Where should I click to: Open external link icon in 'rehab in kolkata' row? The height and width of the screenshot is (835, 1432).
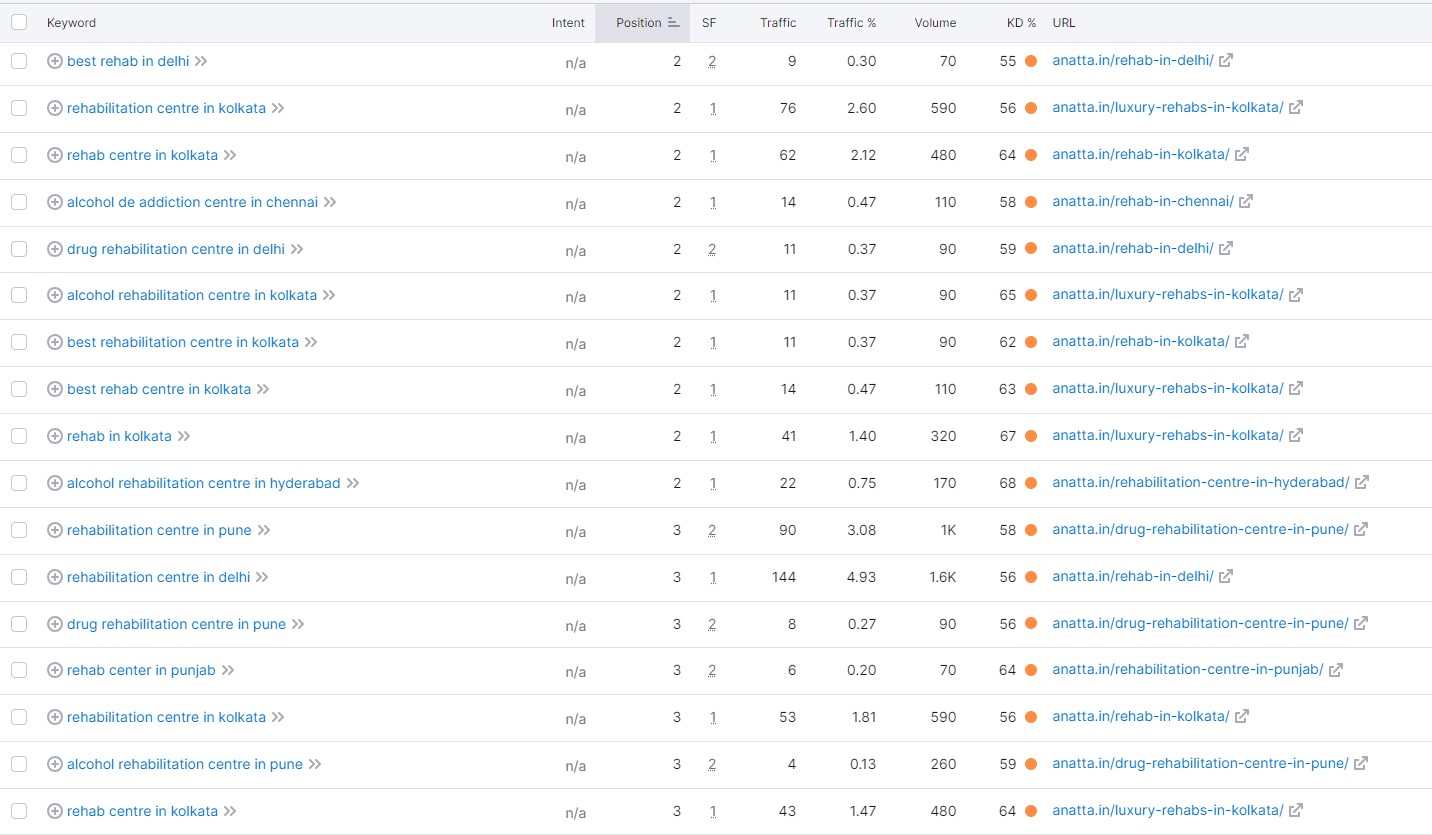[x=1296, y=435]
